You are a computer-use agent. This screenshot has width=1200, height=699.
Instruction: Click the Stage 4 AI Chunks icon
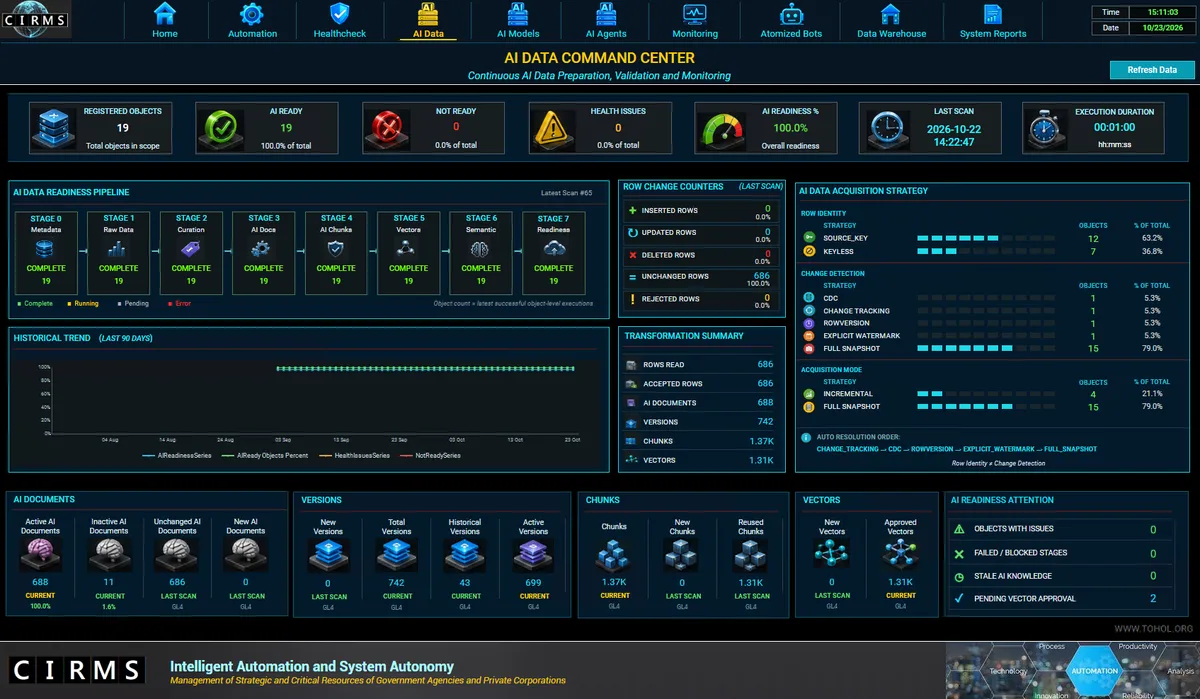(x=336, y=248)
